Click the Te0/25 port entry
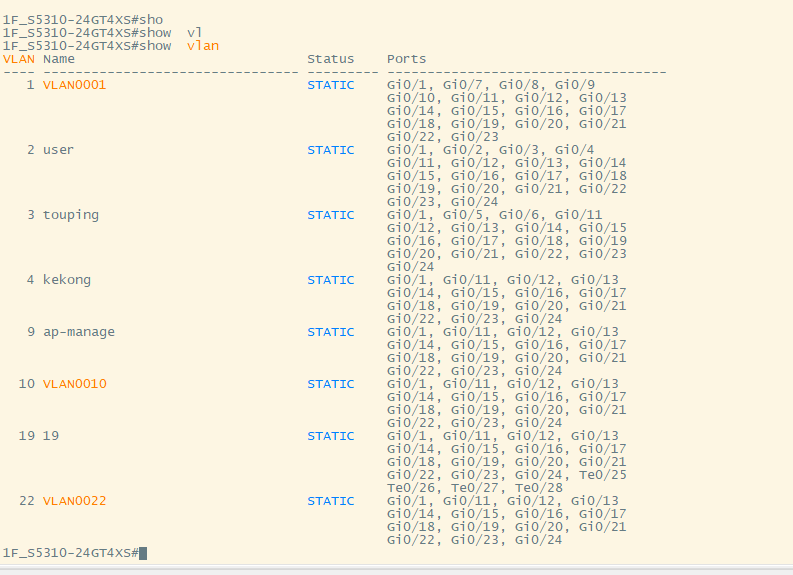Viewport: 793px width, 575px height. (x=603, y=475)
